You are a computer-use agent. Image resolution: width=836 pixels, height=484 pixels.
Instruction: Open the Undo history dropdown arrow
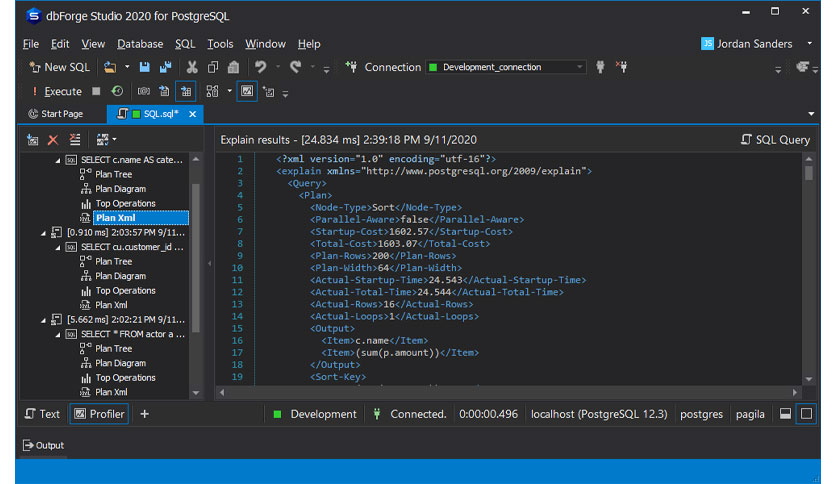click(278, 67)
